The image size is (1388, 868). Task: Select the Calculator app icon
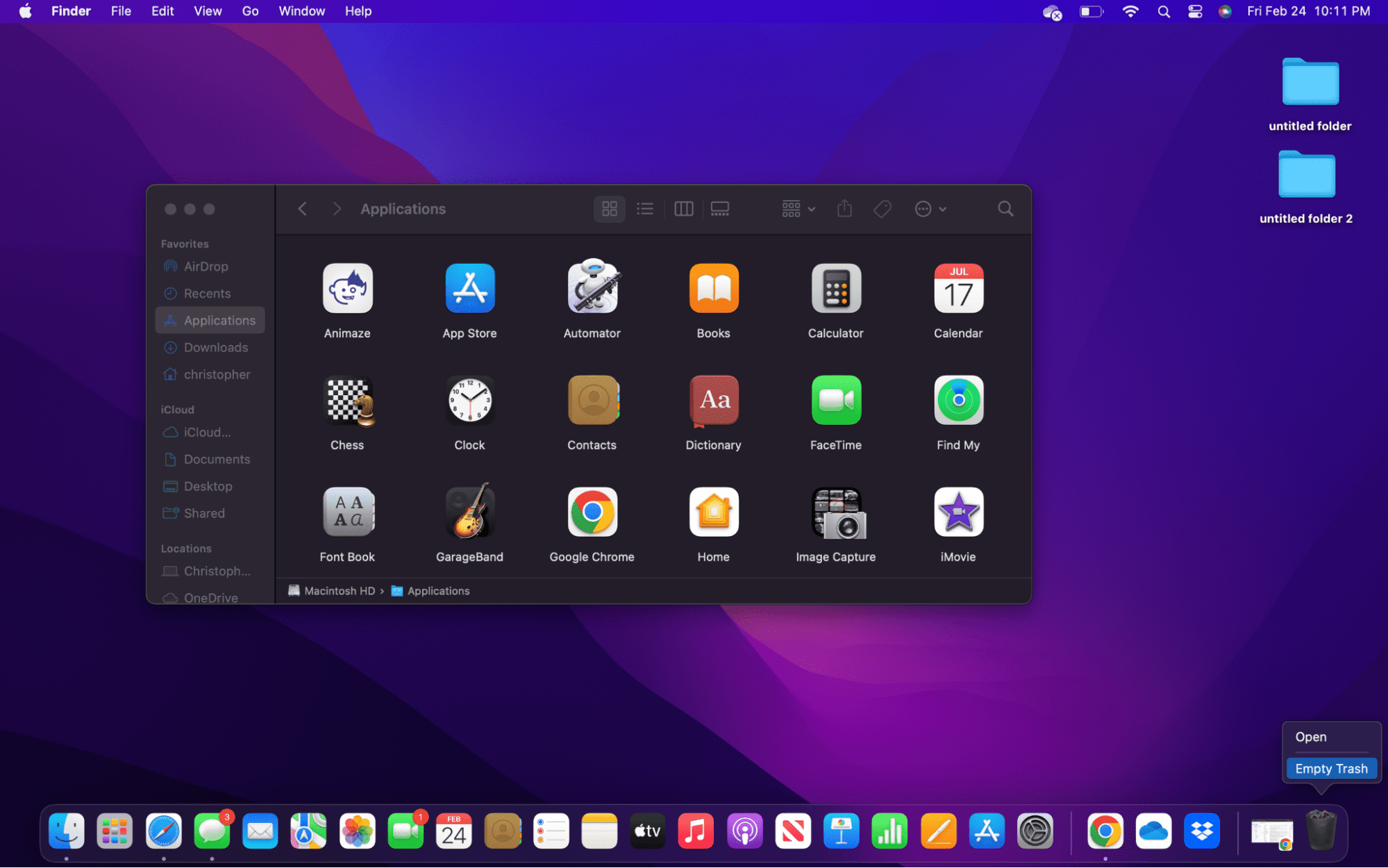tap(836, 288)
